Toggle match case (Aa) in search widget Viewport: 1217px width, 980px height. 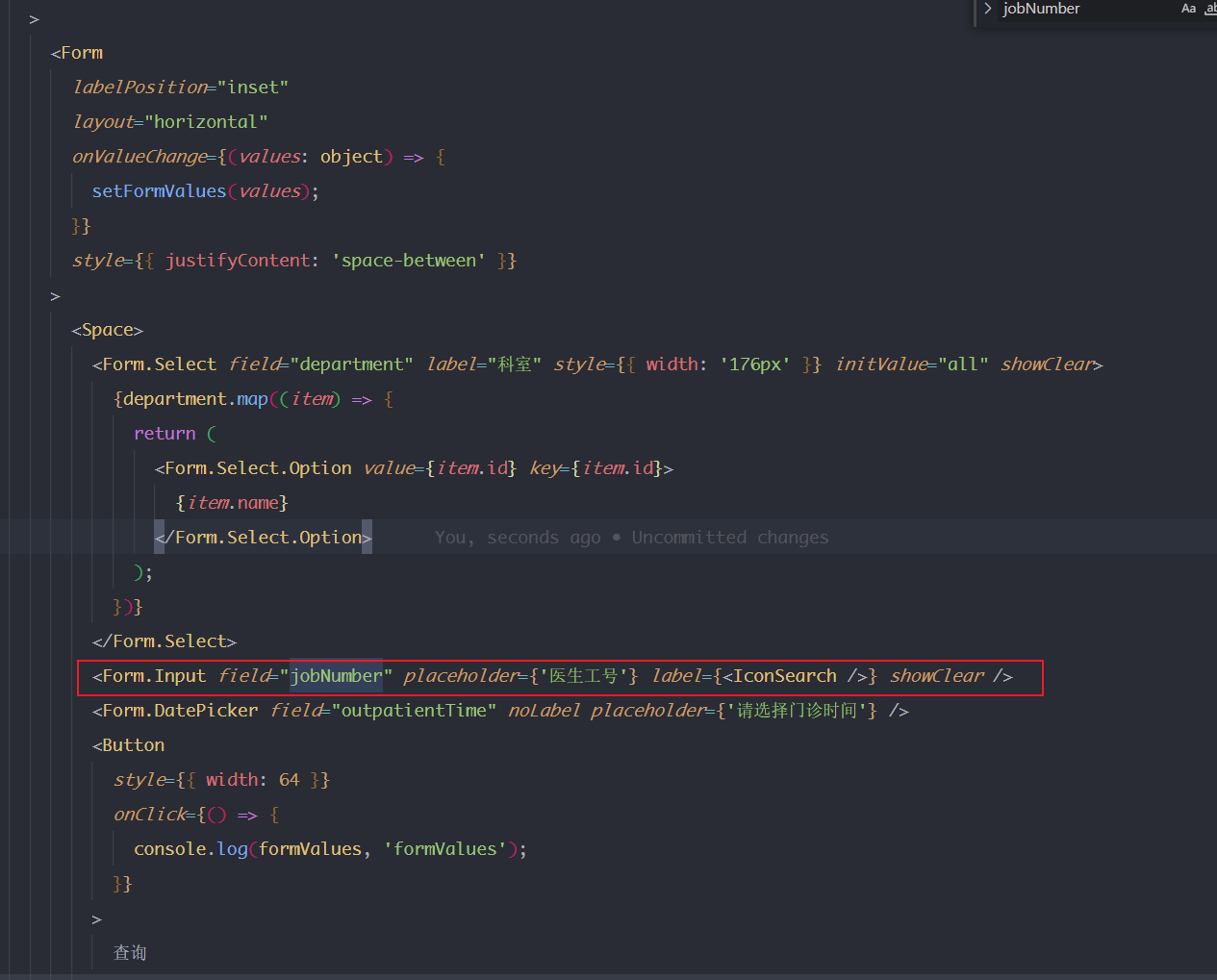click(1189, 9)
